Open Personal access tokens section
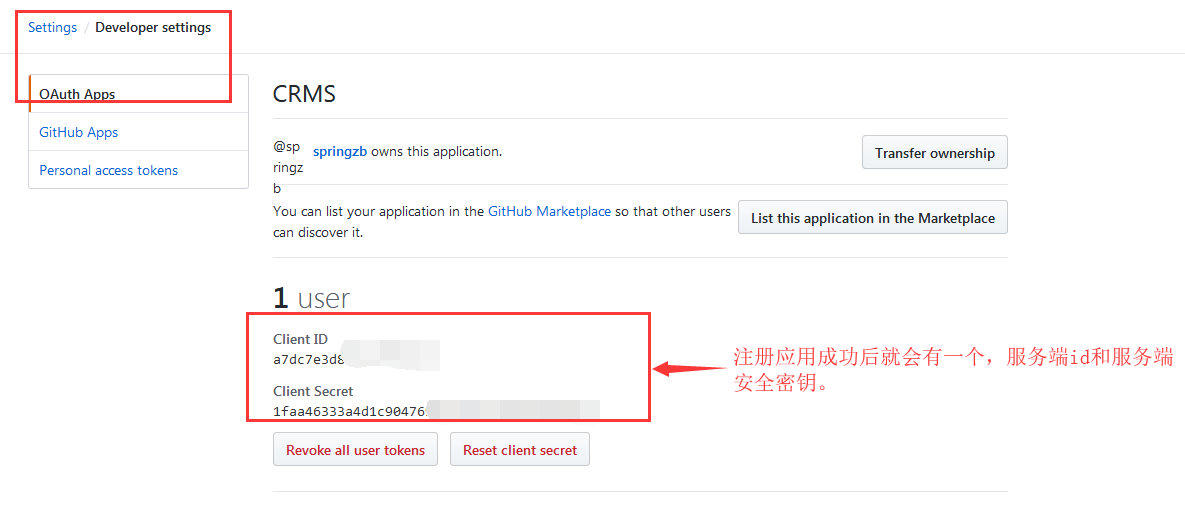Screen dimensions: 1185x511 tap(138, 170)
